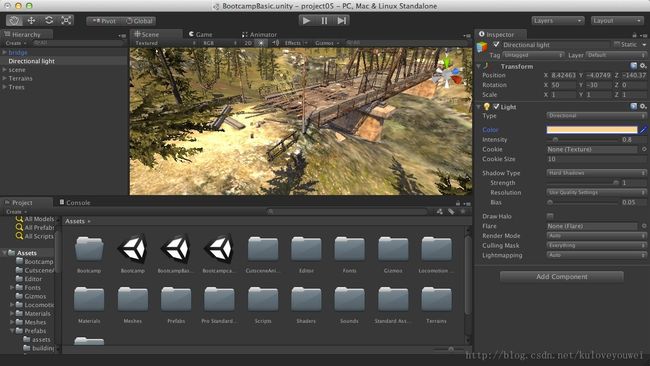The width and height of the screenshot is (650, 366).
Task: Switch to the Game tab
Action: coord(201,34)
